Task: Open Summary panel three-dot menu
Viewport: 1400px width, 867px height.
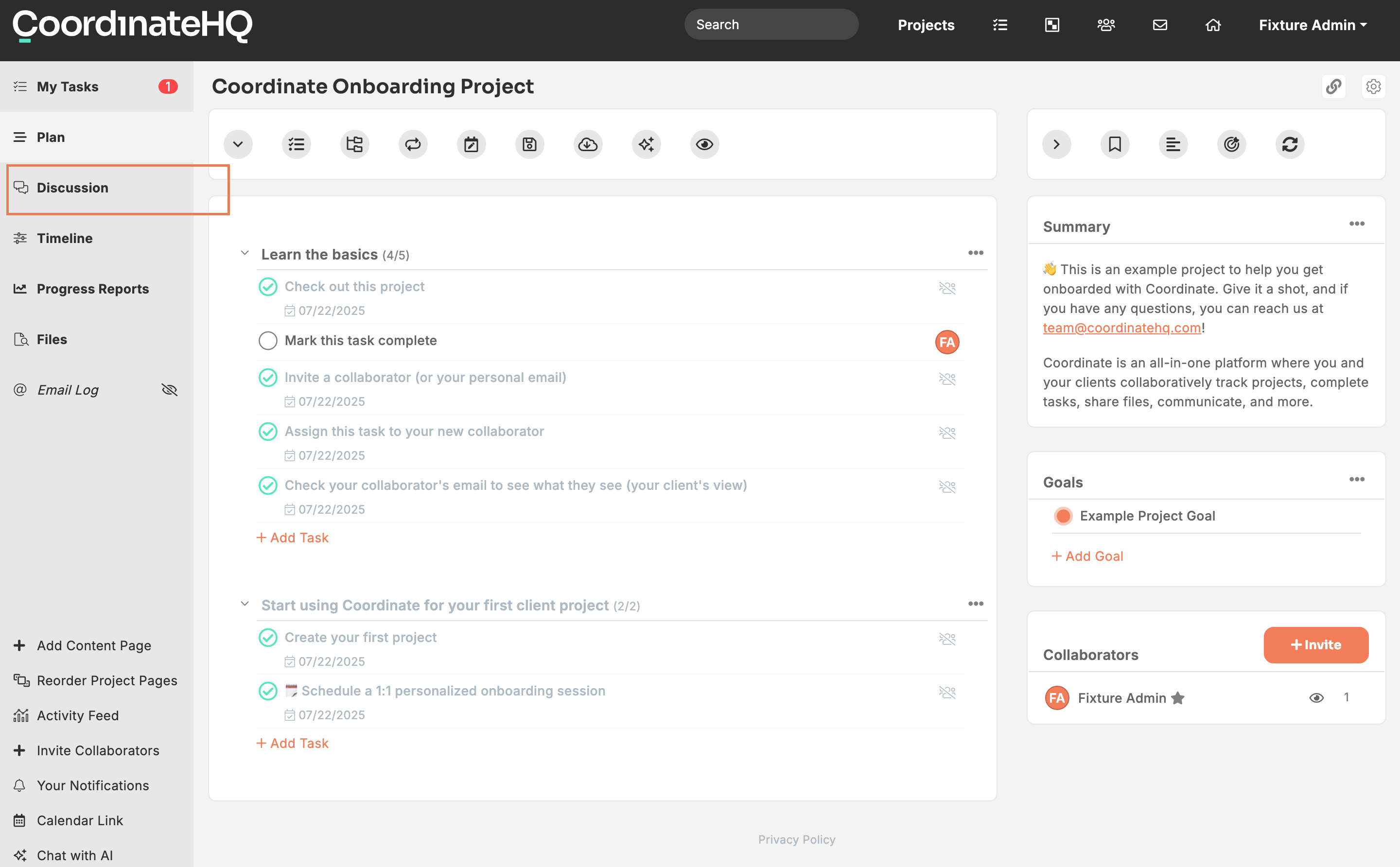Action: point(1356,224)
